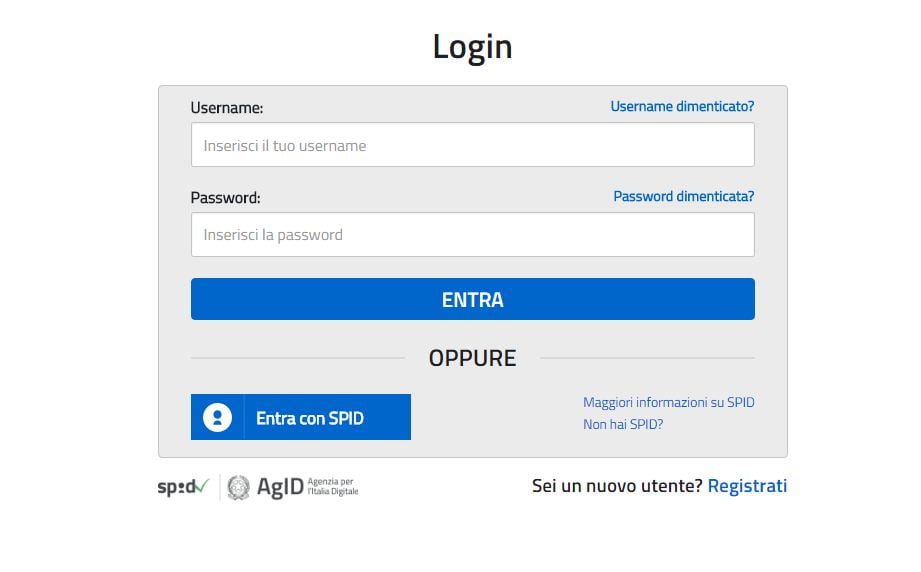Focus the Username input field
The image size is (921, 572).
click(x=472, y=145)
